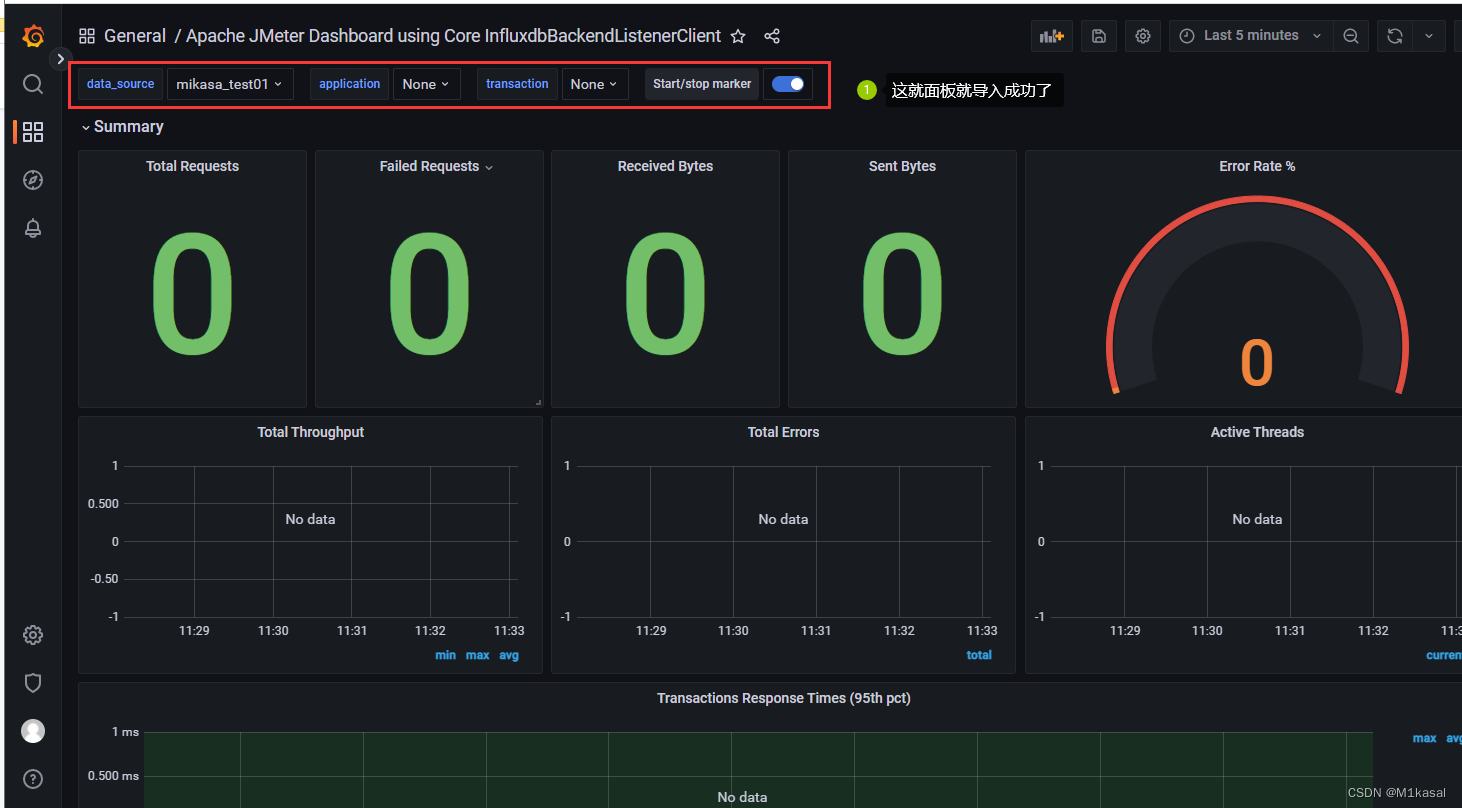The width and height of the screenshot is (1462, 808).
Task: Select avg legend in Total Throughput
Action: tap(509, 655)
